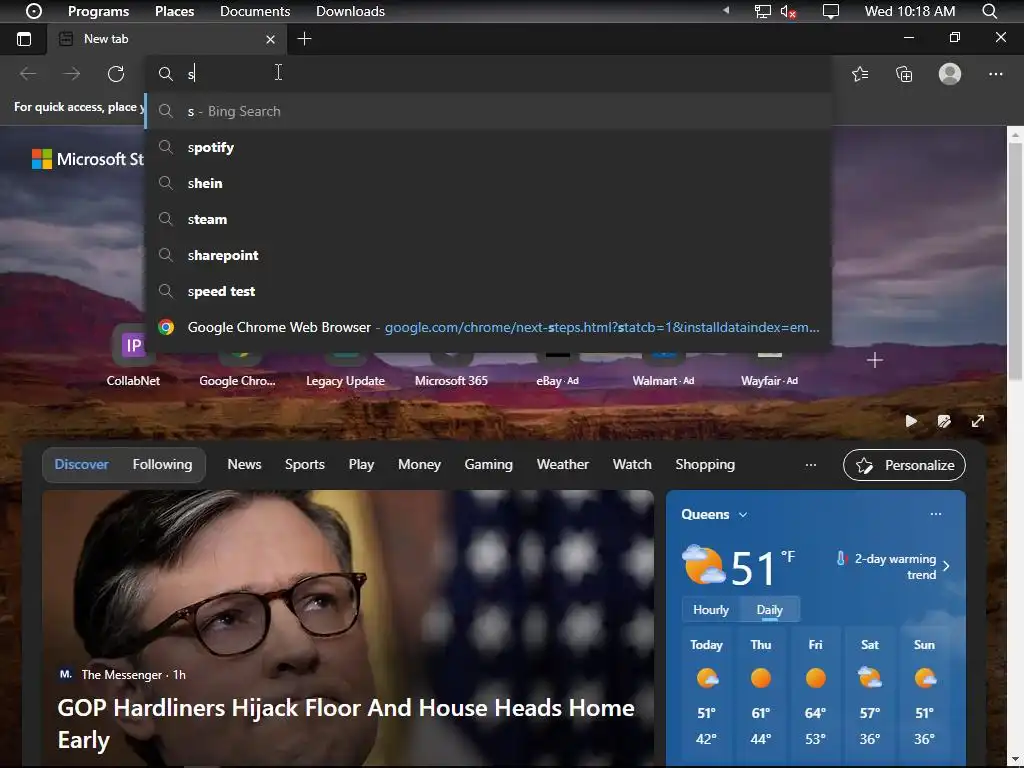Open the Play category
Image resolution: width=1024 pixels, height=768 pixels.
(361, 464)
